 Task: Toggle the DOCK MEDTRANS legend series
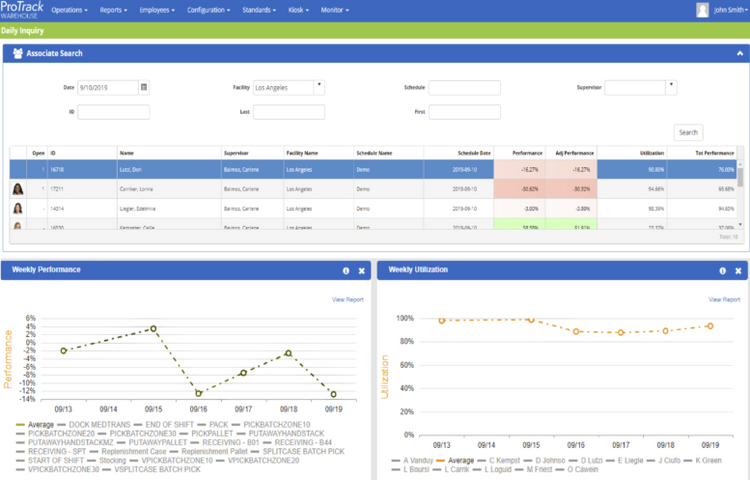click(x=93, y=425)
